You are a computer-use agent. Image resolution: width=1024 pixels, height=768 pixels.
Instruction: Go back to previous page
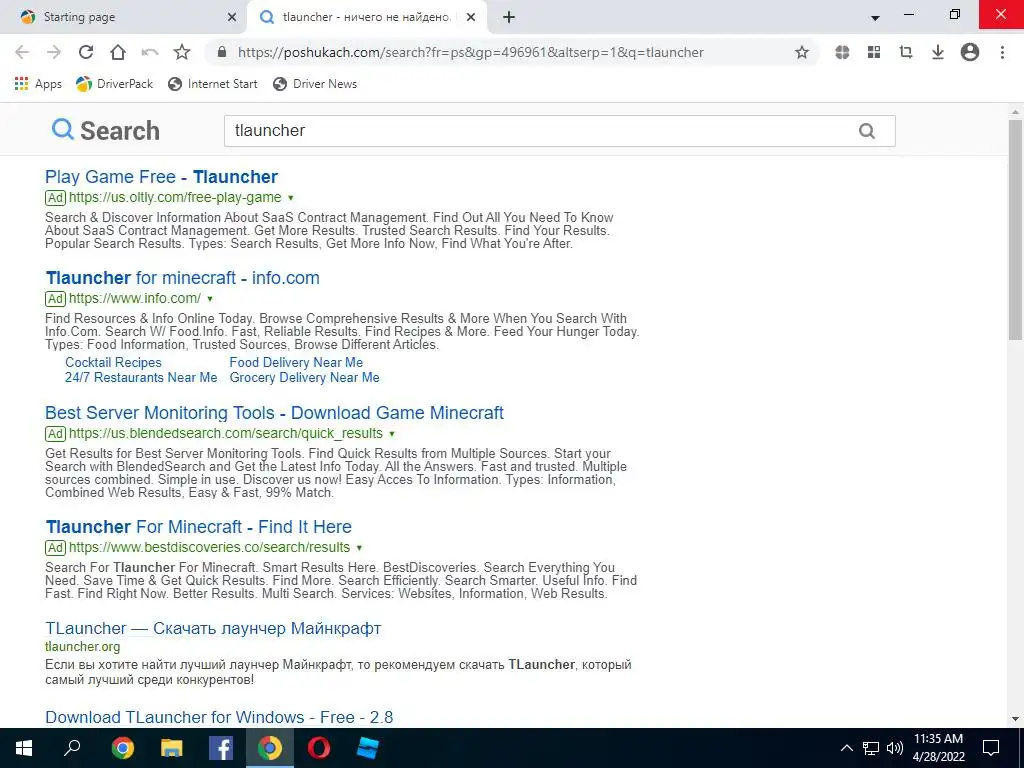[22, 52]
